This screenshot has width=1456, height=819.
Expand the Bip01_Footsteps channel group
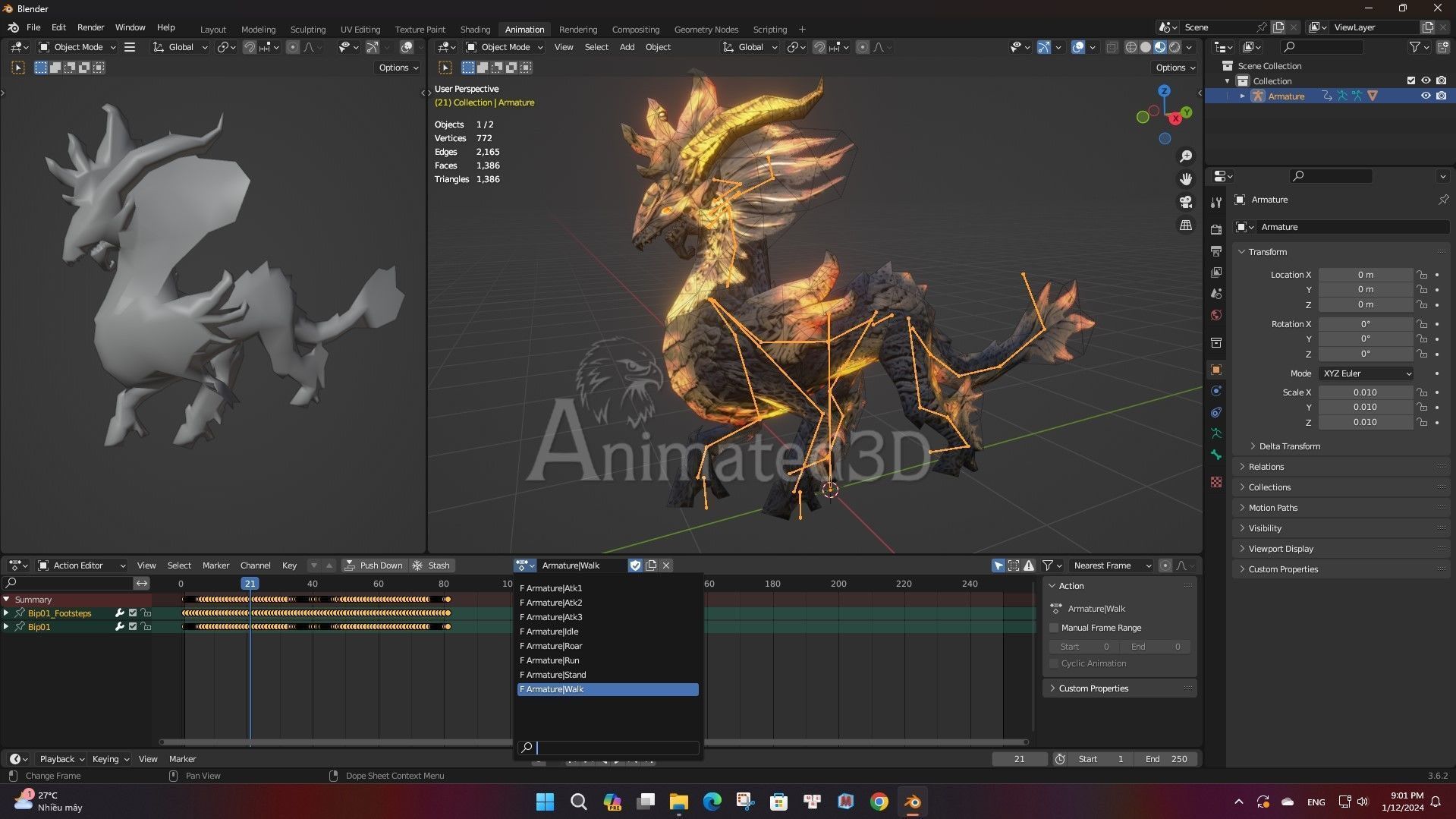tap(7, 613)
